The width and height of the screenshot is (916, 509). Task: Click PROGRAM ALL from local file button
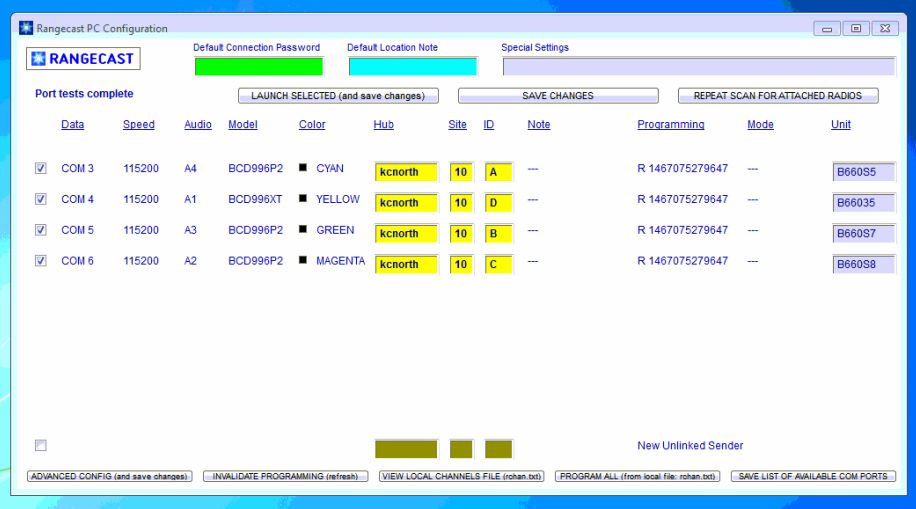point(637,476)
